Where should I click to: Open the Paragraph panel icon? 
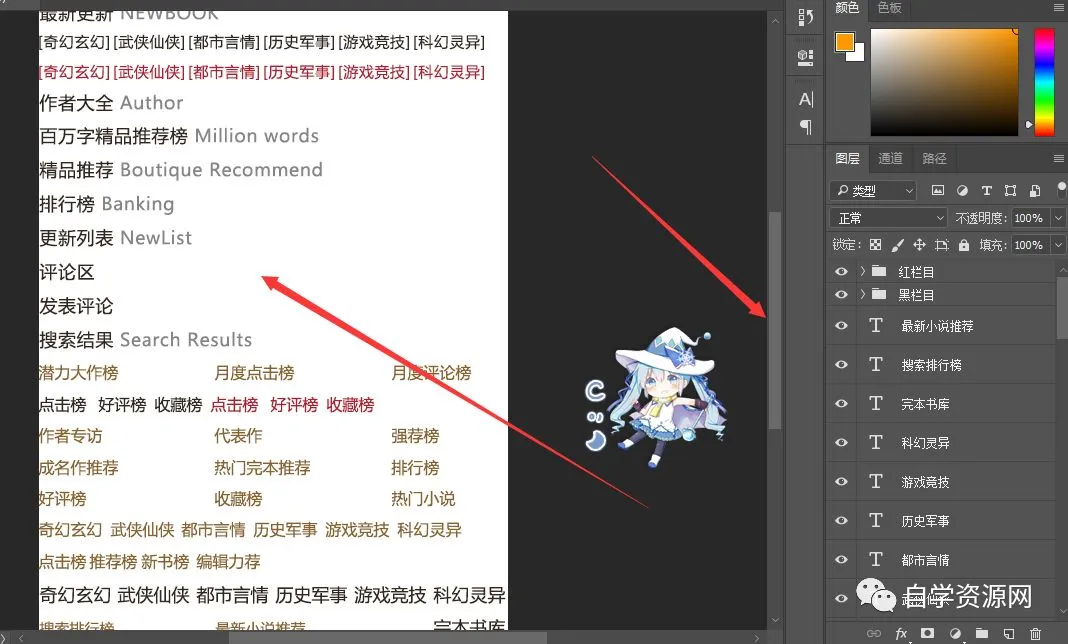(805, 127)
